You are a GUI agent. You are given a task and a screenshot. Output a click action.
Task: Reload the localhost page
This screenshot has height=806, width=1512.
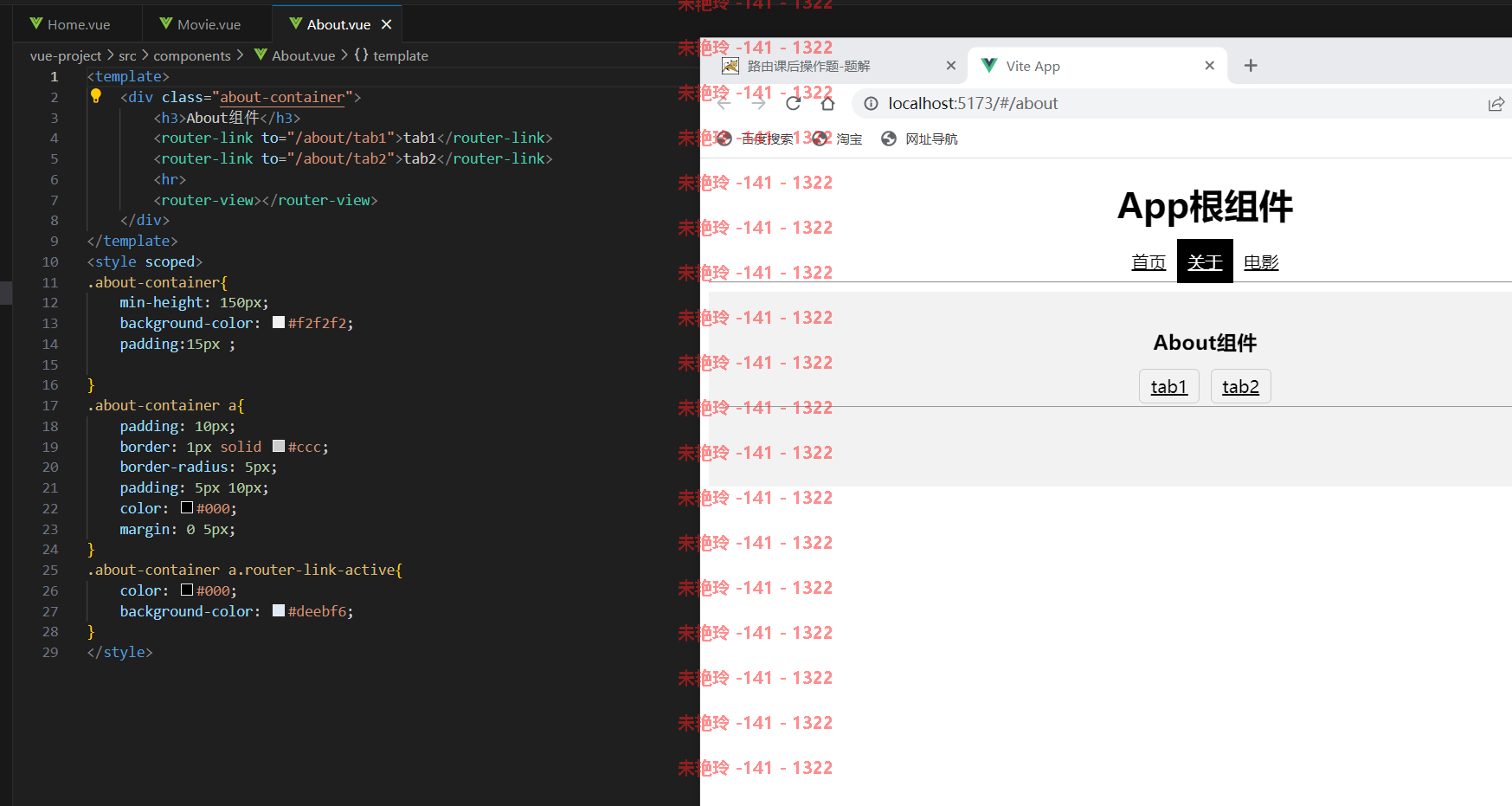(x=793, y=104)
